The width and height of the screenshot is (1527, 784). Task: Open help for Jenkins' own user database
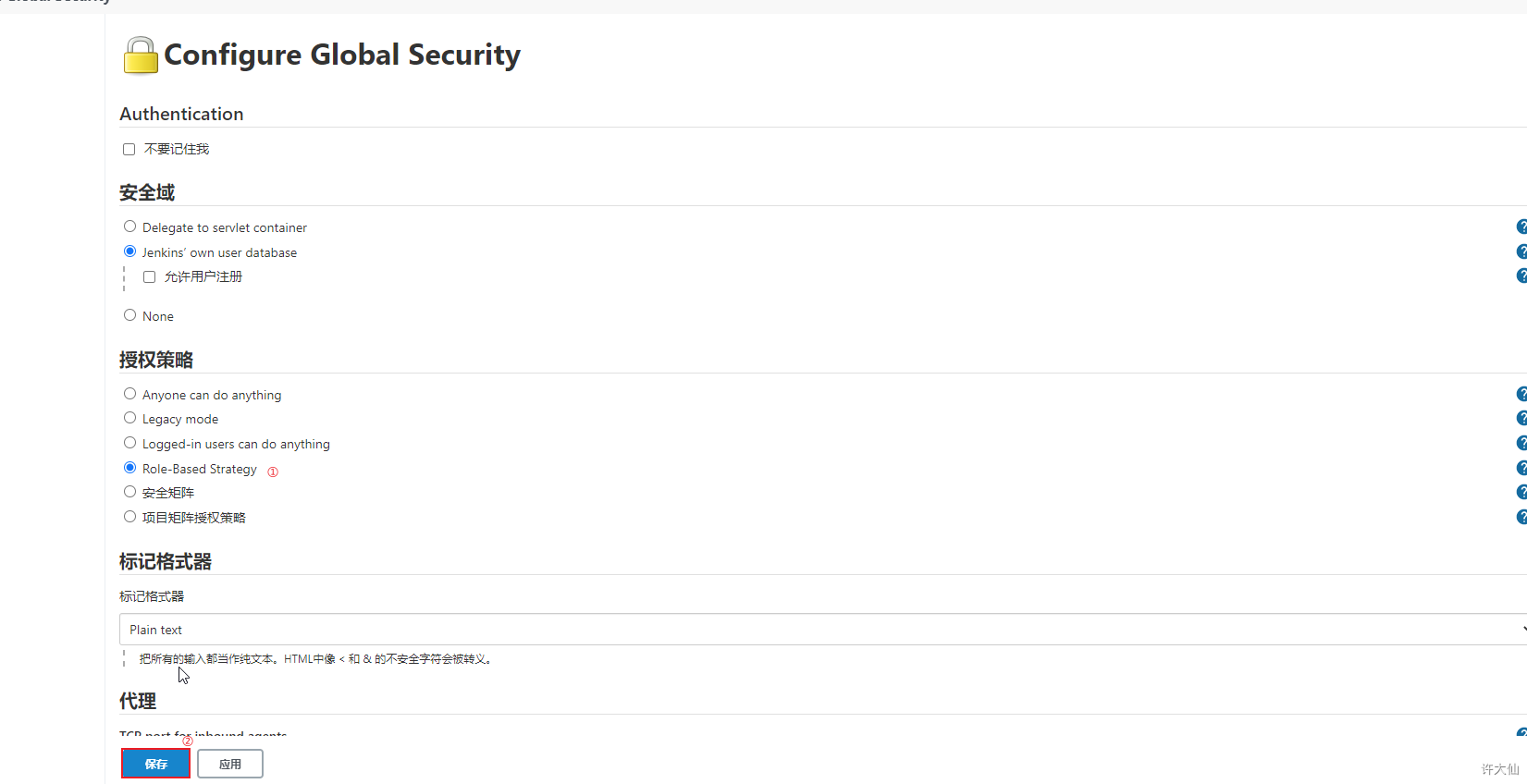coord(1521,251)
